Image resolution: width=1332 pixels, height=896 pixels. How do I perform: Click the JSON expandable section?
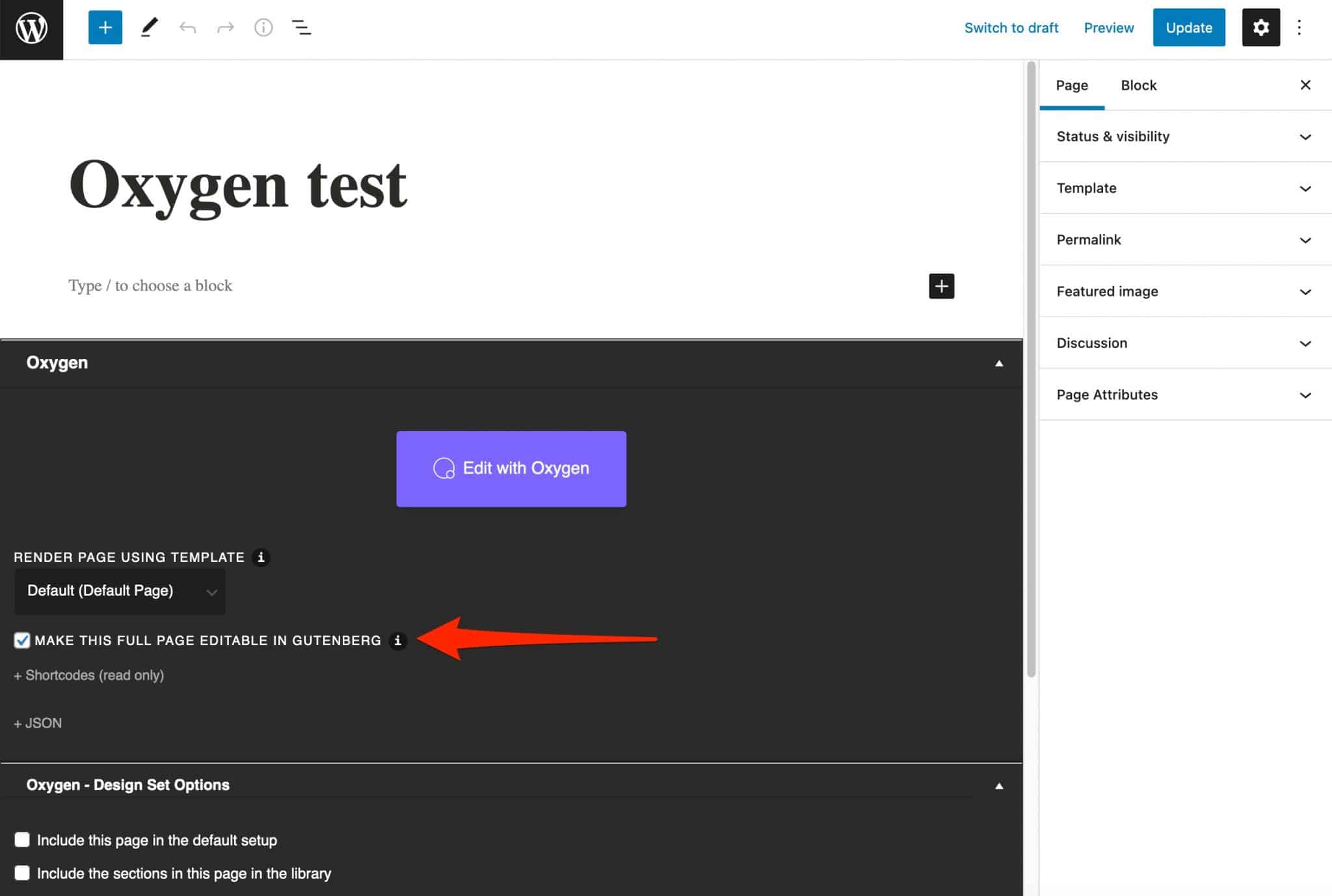pyautogui.click(x=37, y=722)
